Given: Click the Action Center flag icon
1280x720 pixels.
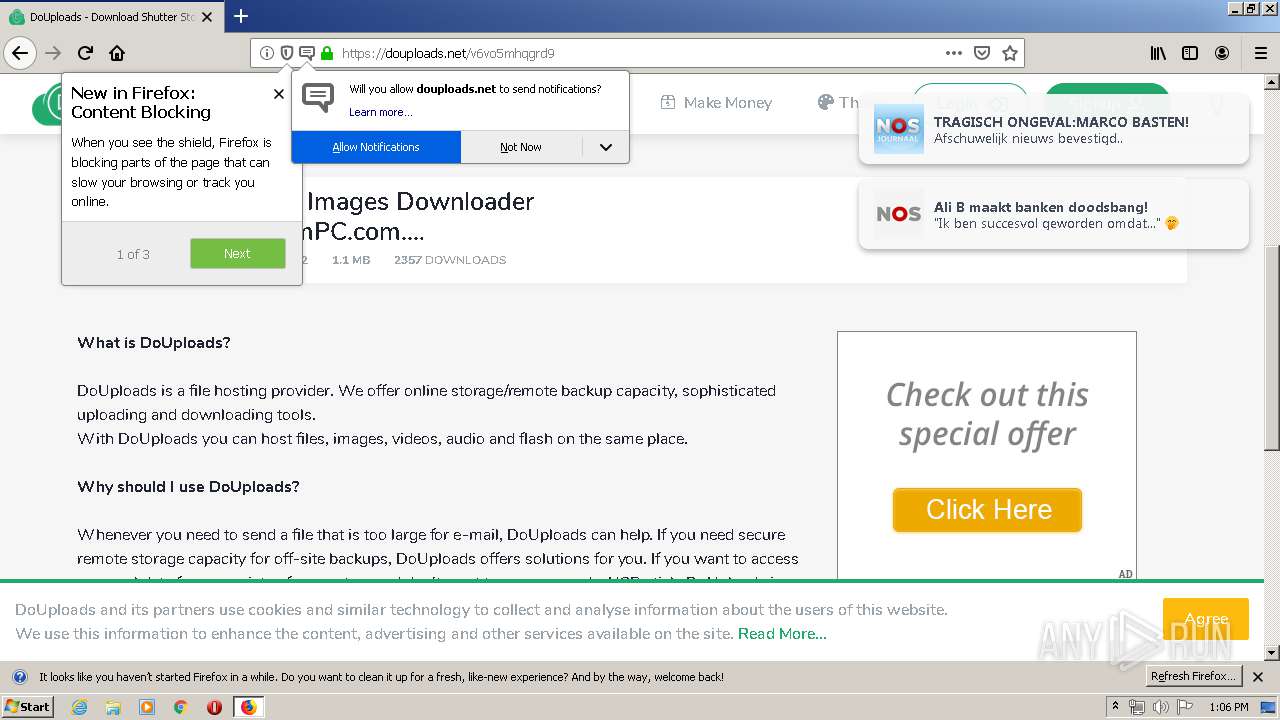Looking at the screenshot, I should (1183, 707).
